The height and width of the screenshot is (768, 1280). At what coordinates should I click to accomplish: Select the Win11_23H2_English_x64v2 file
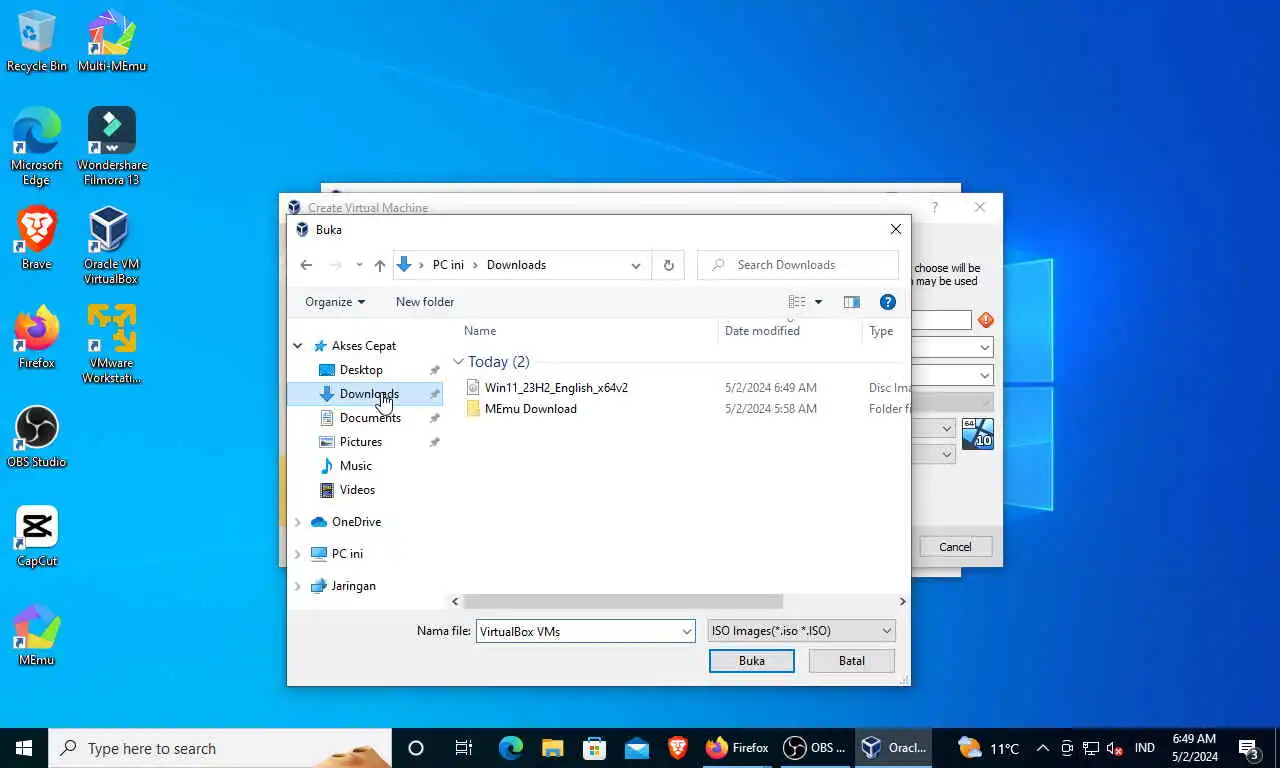[x=556, y=388]
